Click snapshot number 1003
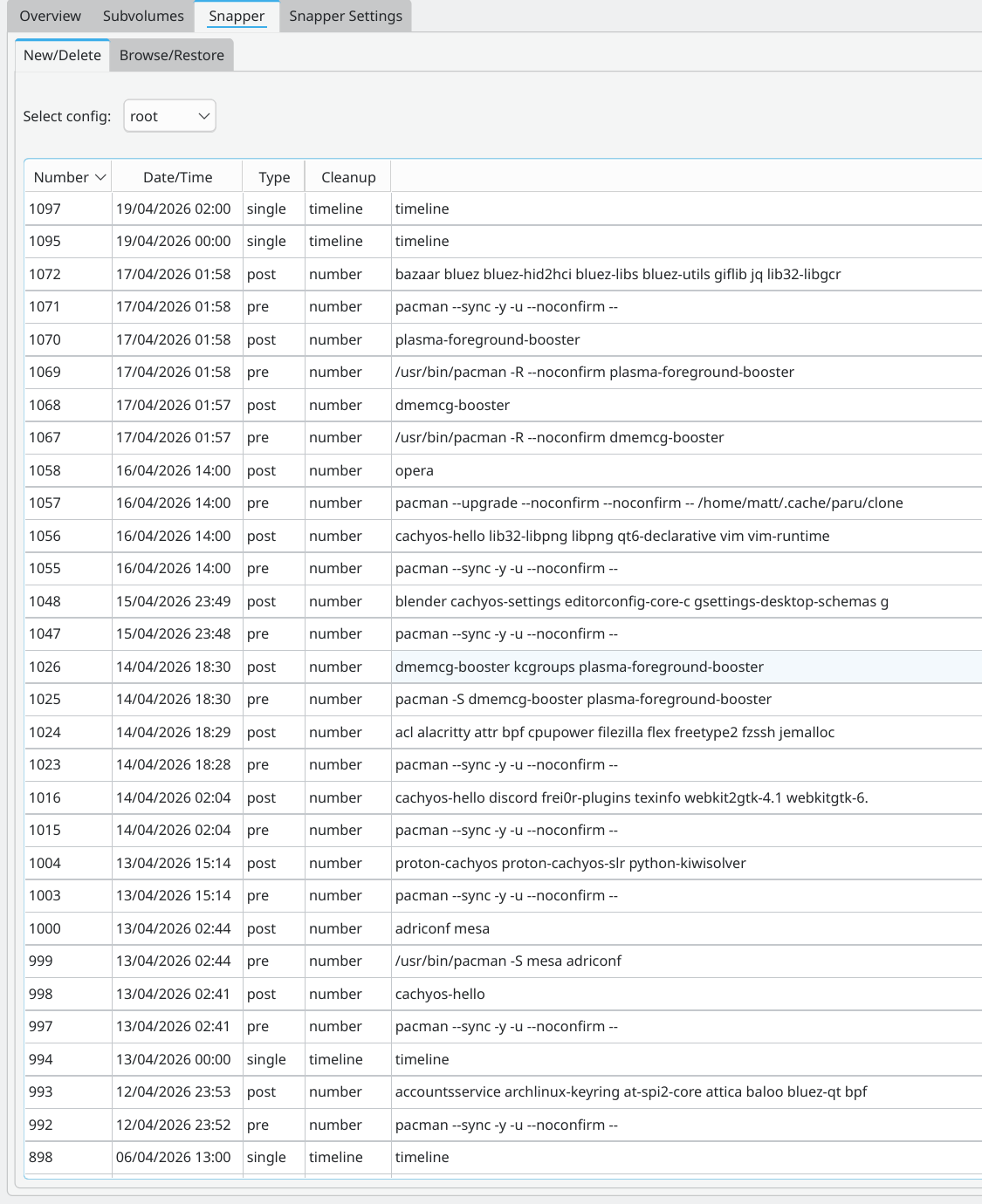Image resolution: width=982 pixels, height=1204 pixels. 45,895
